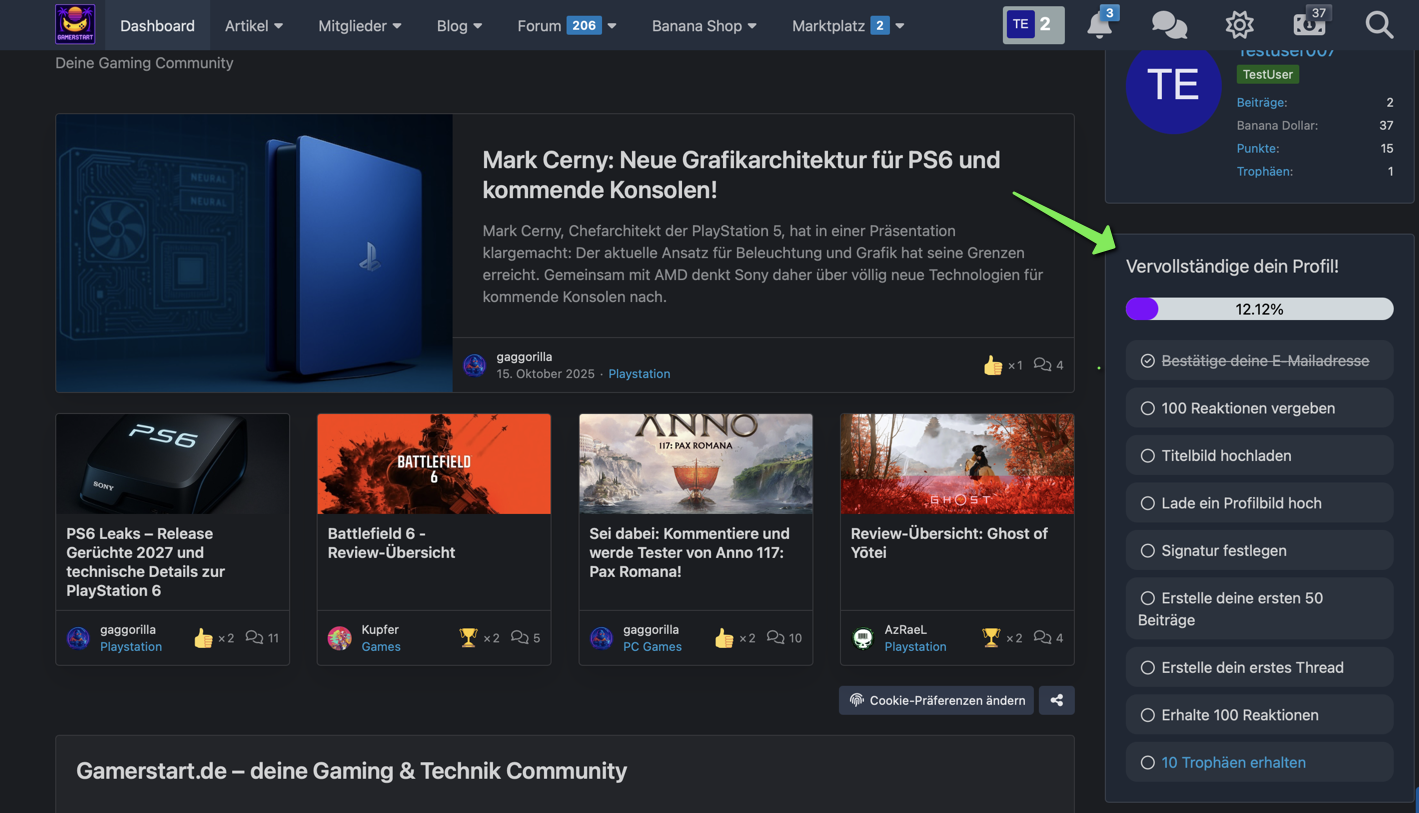Click the share icon button

click(1056, 700)
